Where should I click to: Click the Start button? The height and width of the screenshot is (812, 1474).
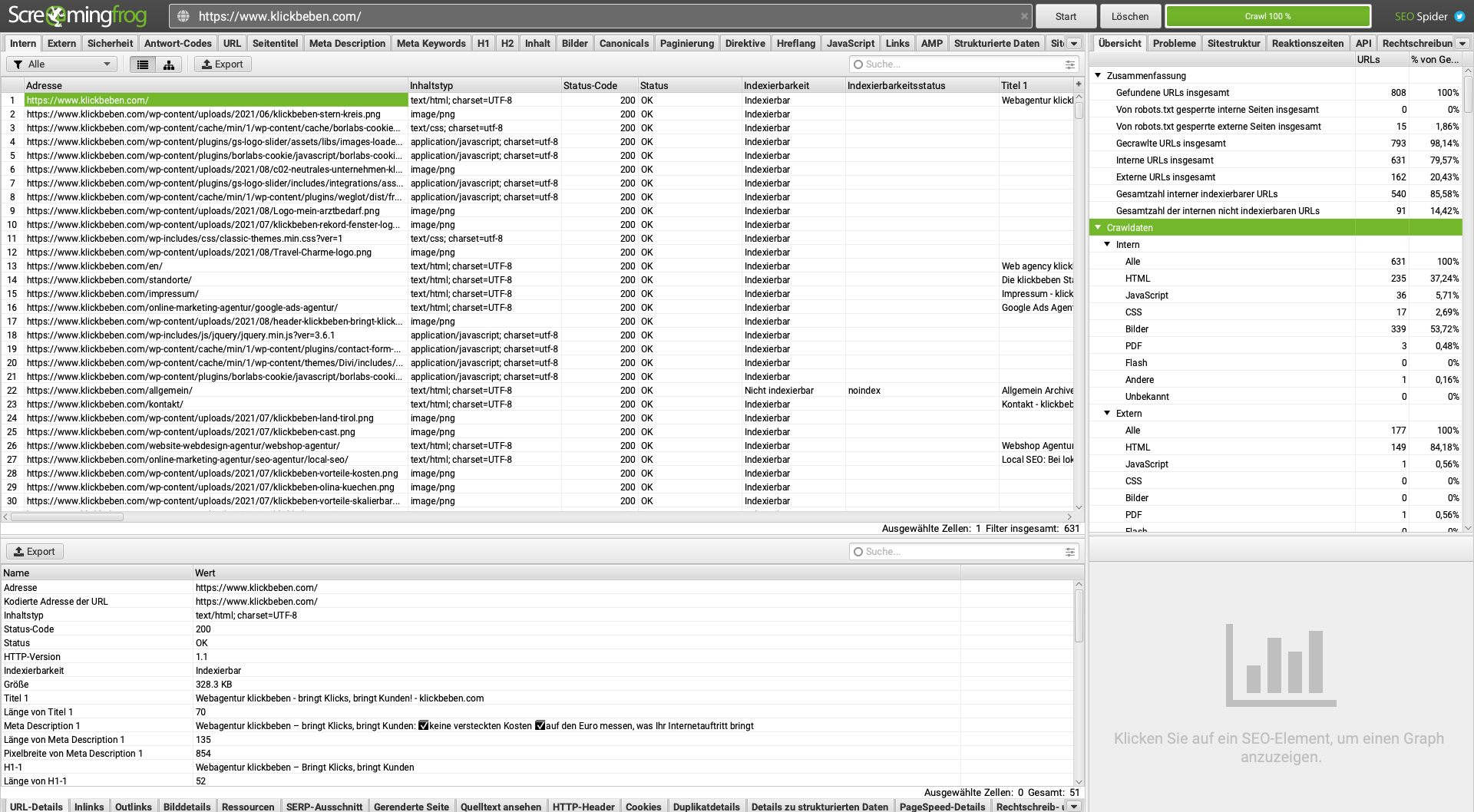pos(1066,16)
